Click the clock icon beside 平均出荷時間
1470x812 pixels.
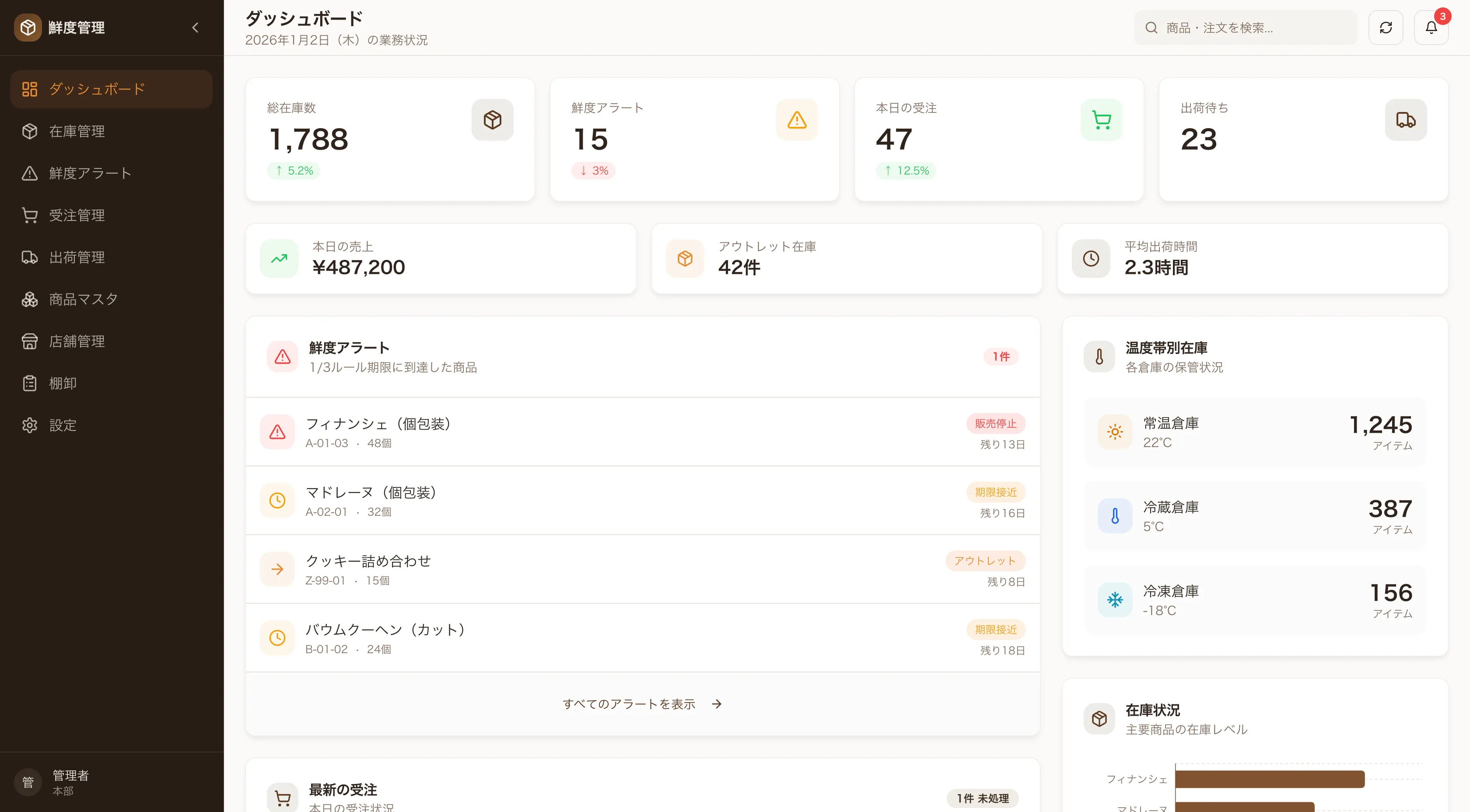pyautogui.click(x=1091, y=259)
